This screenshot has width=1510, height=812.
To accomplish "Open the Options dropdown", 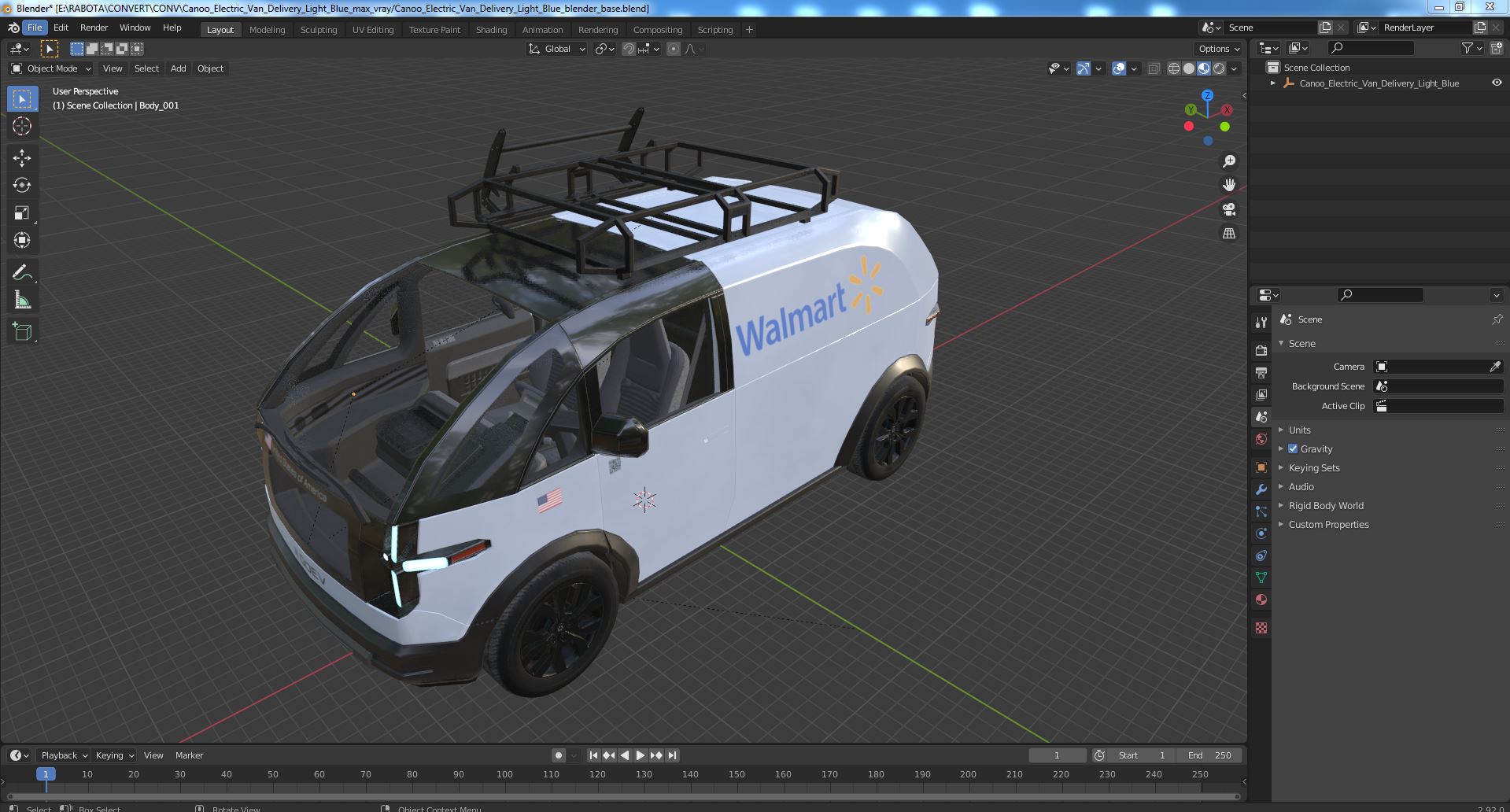I will pos(1219,49).
